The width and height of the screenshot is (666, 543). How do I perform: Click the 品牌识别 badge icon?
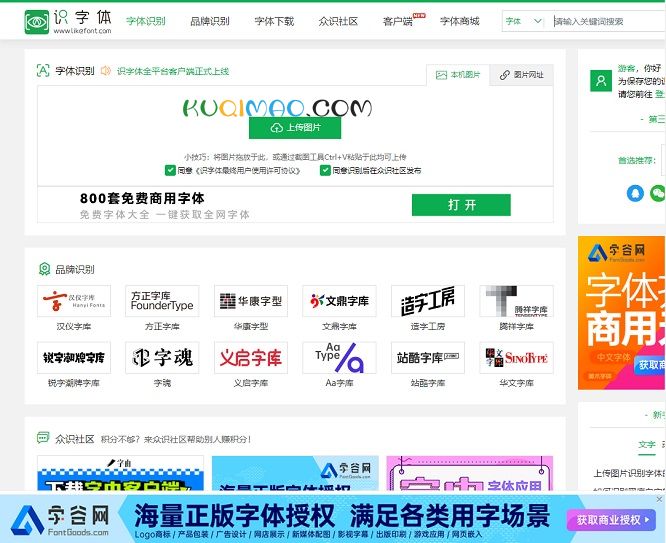(x=44, y=269)
